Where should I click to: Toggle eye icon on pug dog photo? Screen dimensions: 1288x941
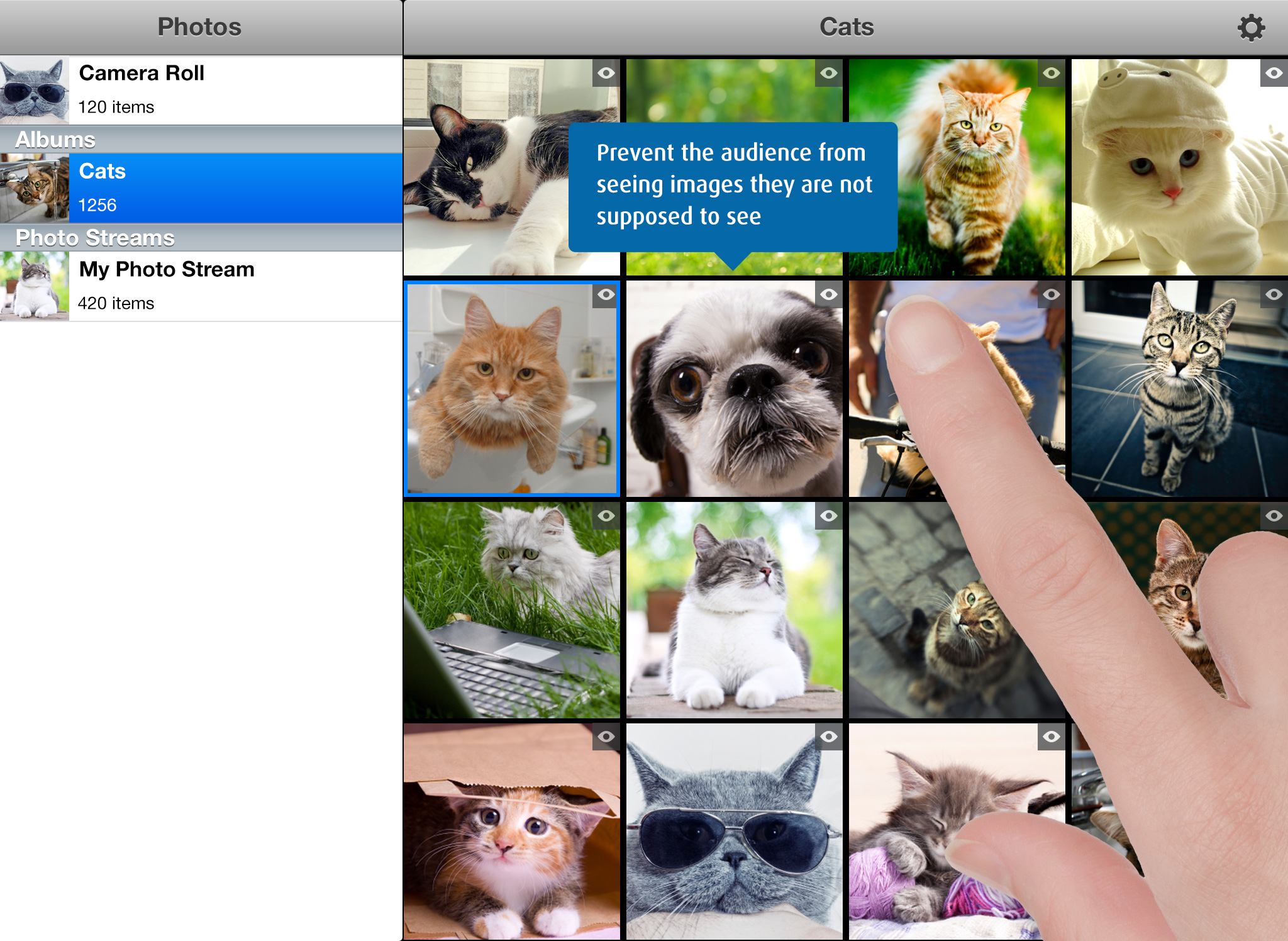click(829, 294)
